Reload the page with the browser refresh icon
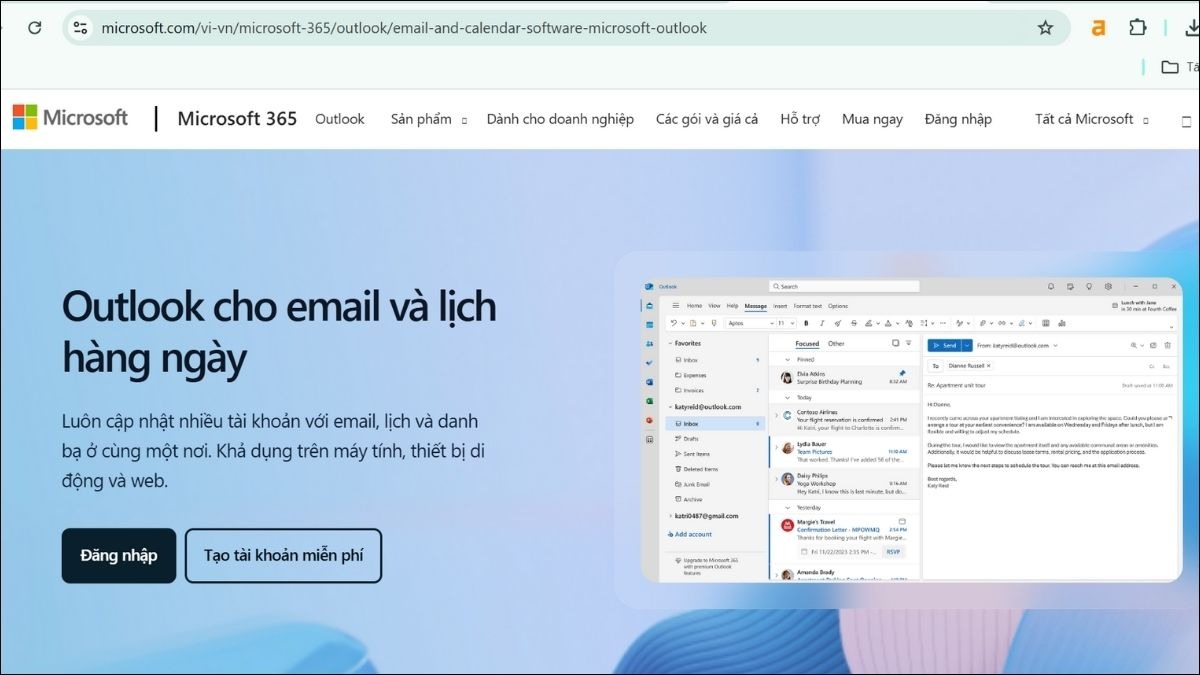Screen dimensions: 1200x675 tap(34, 28)
